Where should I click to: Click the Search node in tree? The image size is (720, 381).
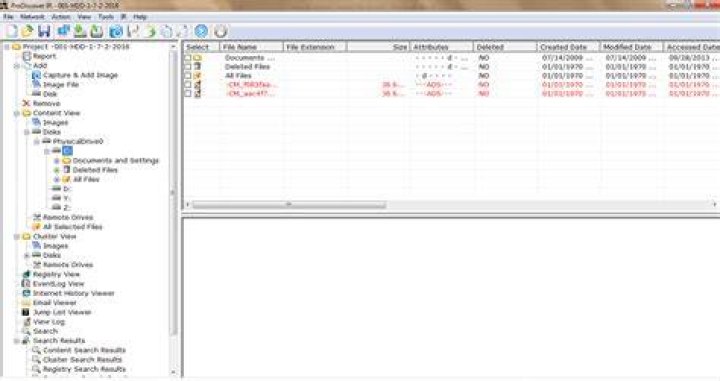[45, 331]
